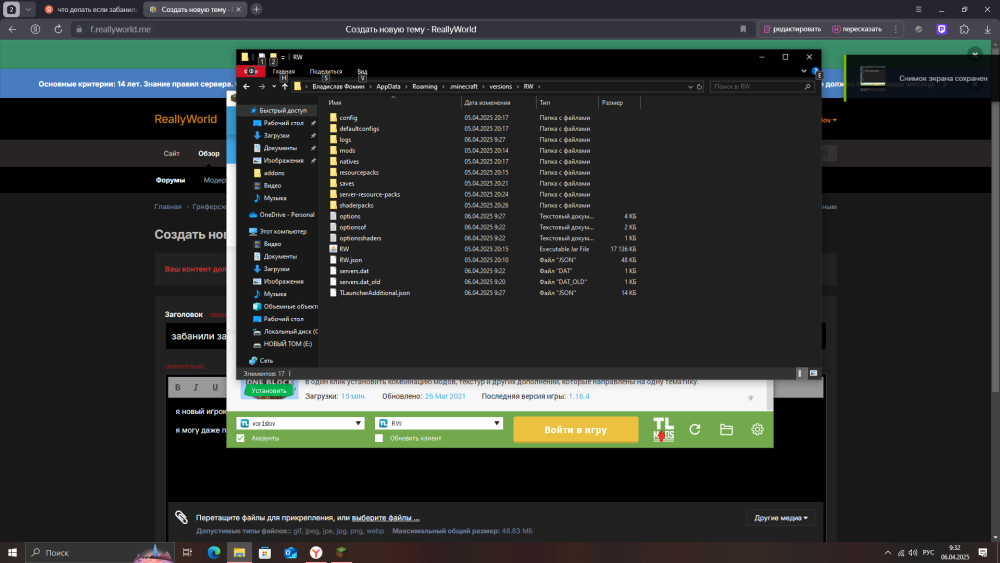Open the Главная ribbon tab
The image size is (1000, 563).
pyautogui.click(x=284, y=71)
